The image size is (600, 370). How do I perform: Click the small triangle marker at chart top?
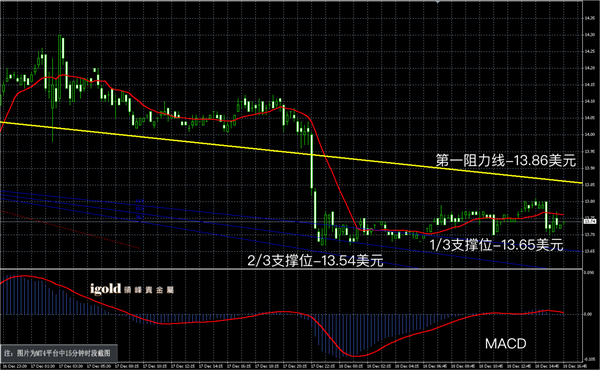[438, 2]
